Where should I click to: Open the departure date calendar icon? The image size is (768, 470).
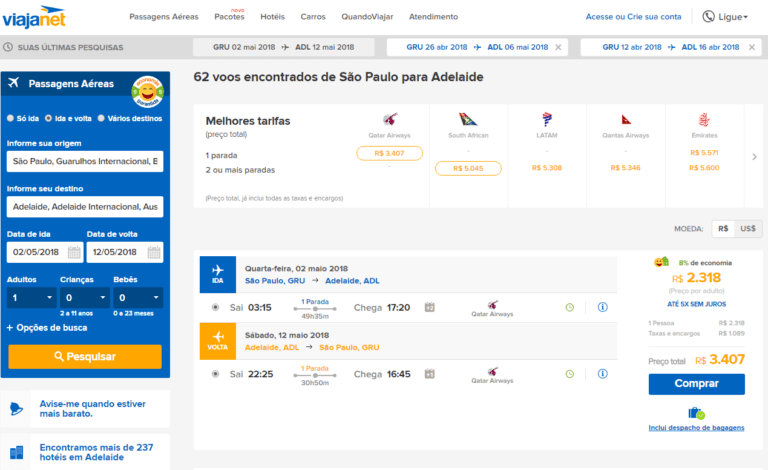[74, 253]
